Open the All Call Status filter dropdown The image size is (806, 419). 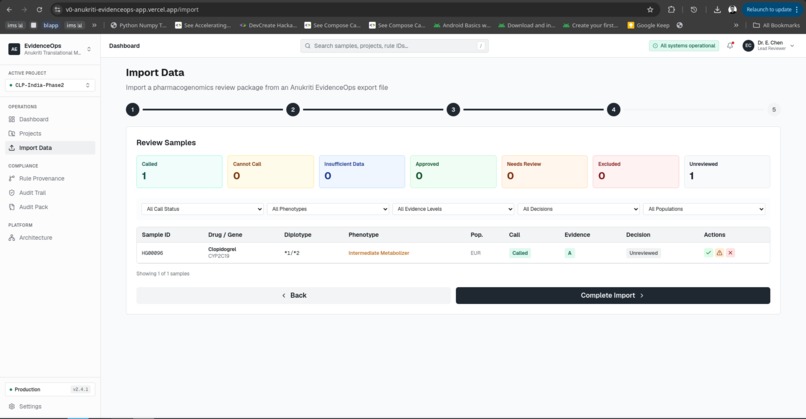click(x=203, y=209)
